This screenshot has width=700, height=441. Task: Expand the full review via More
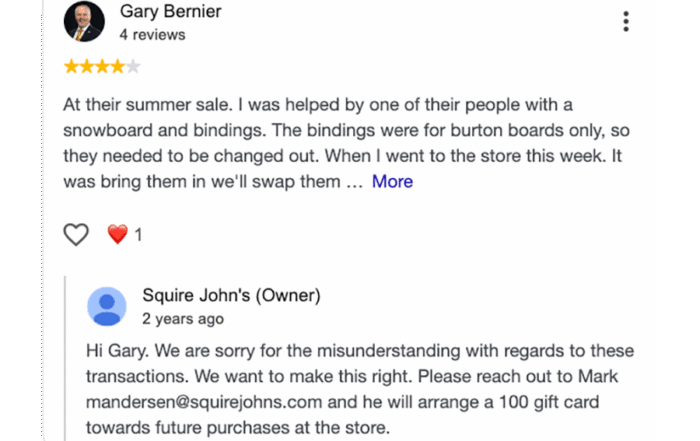click(x=392, y=182)
